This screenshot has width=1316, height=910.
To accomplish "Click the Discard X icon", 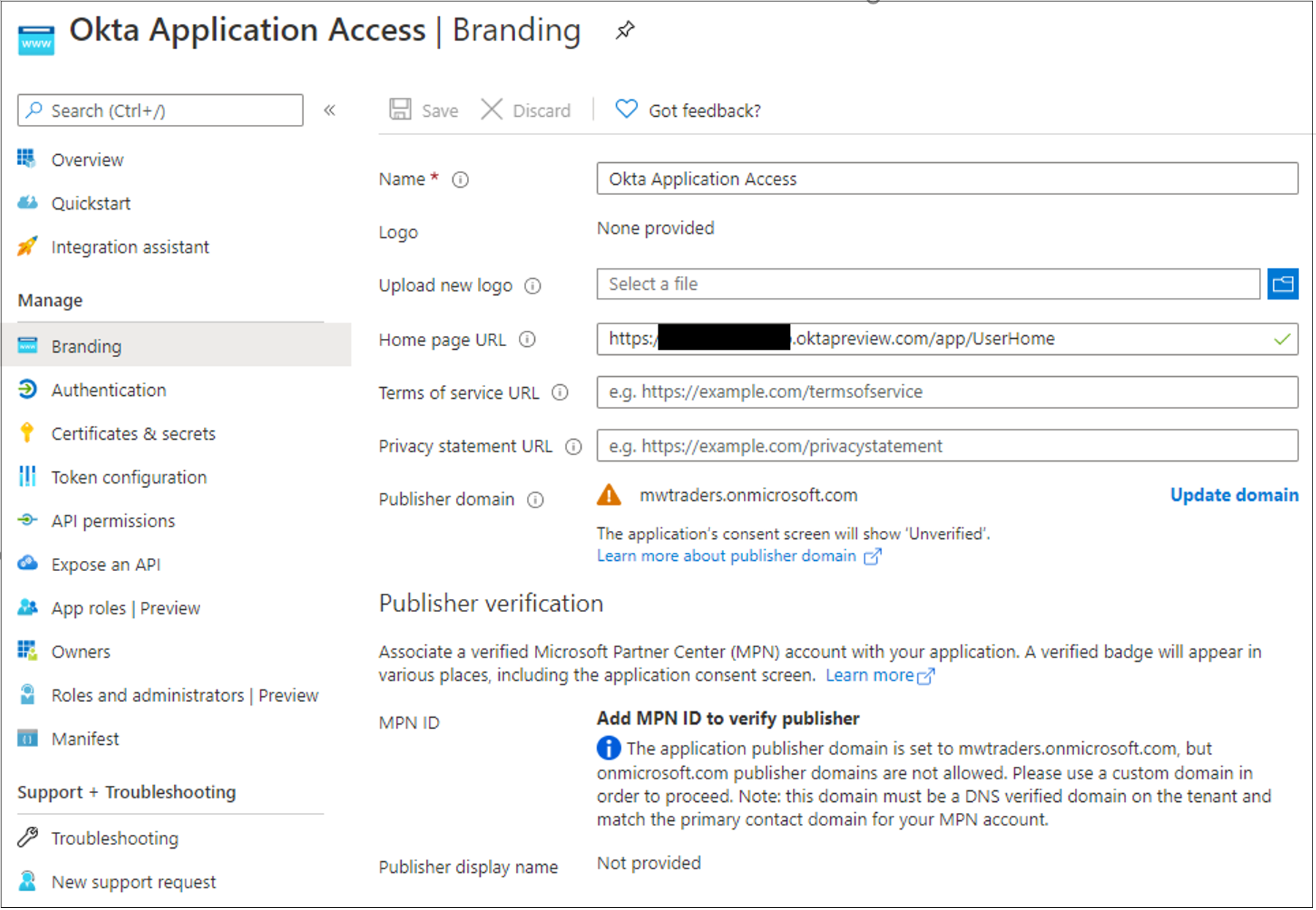I will click(x=492, y=110).
